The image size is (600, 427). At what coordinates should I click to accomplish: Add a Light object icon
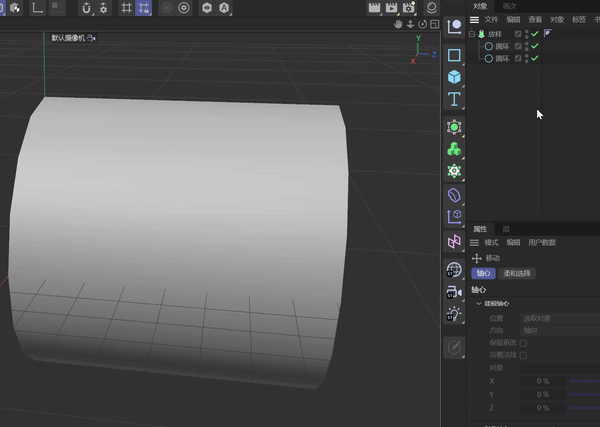455,314
